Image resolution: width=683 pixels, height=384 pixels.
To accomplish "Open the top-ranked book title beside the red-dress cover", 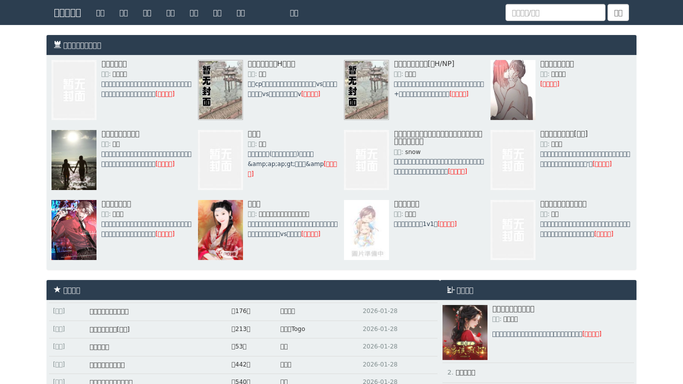I will pos(513,309).
